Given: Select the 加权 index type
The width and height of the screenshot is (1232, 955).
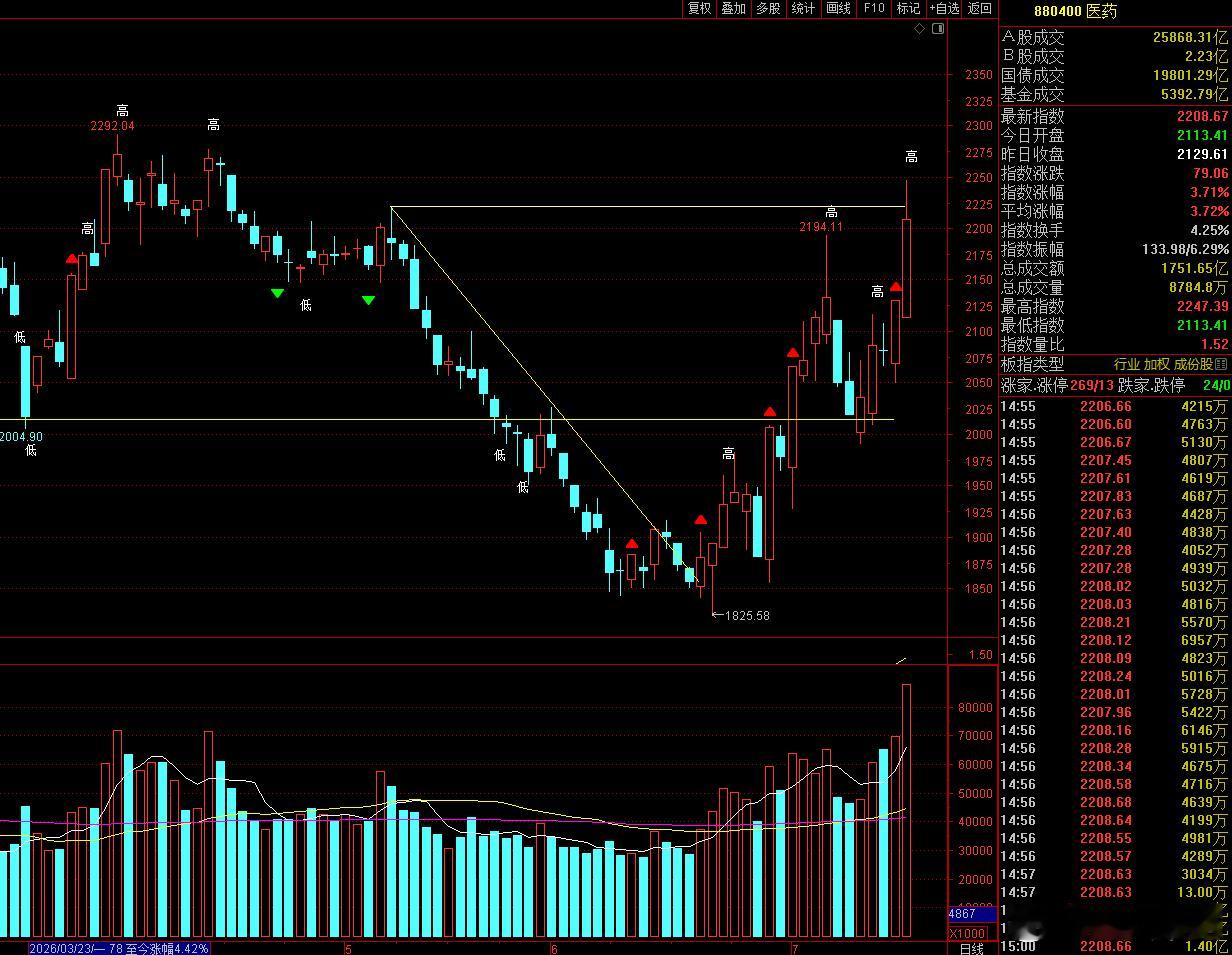Looking at the screenshot, I should pos(1157,364).
